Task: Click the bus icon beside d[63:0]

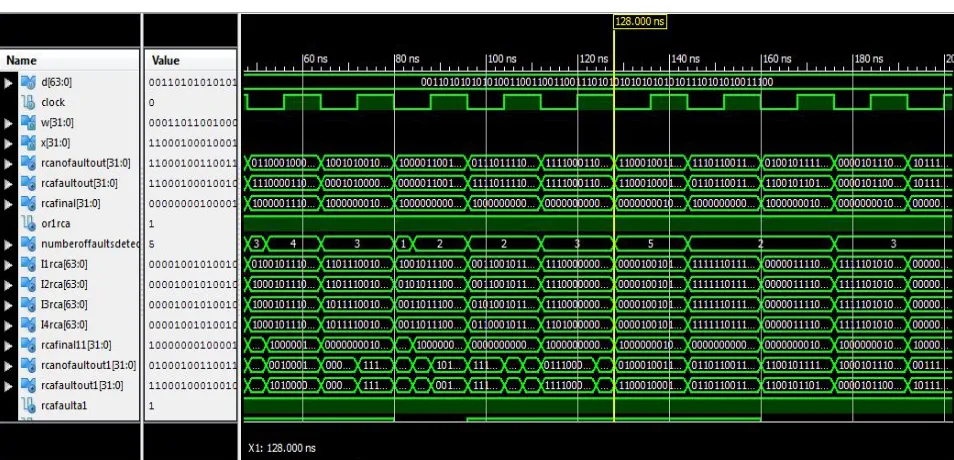Action: [x=28, y=82]
